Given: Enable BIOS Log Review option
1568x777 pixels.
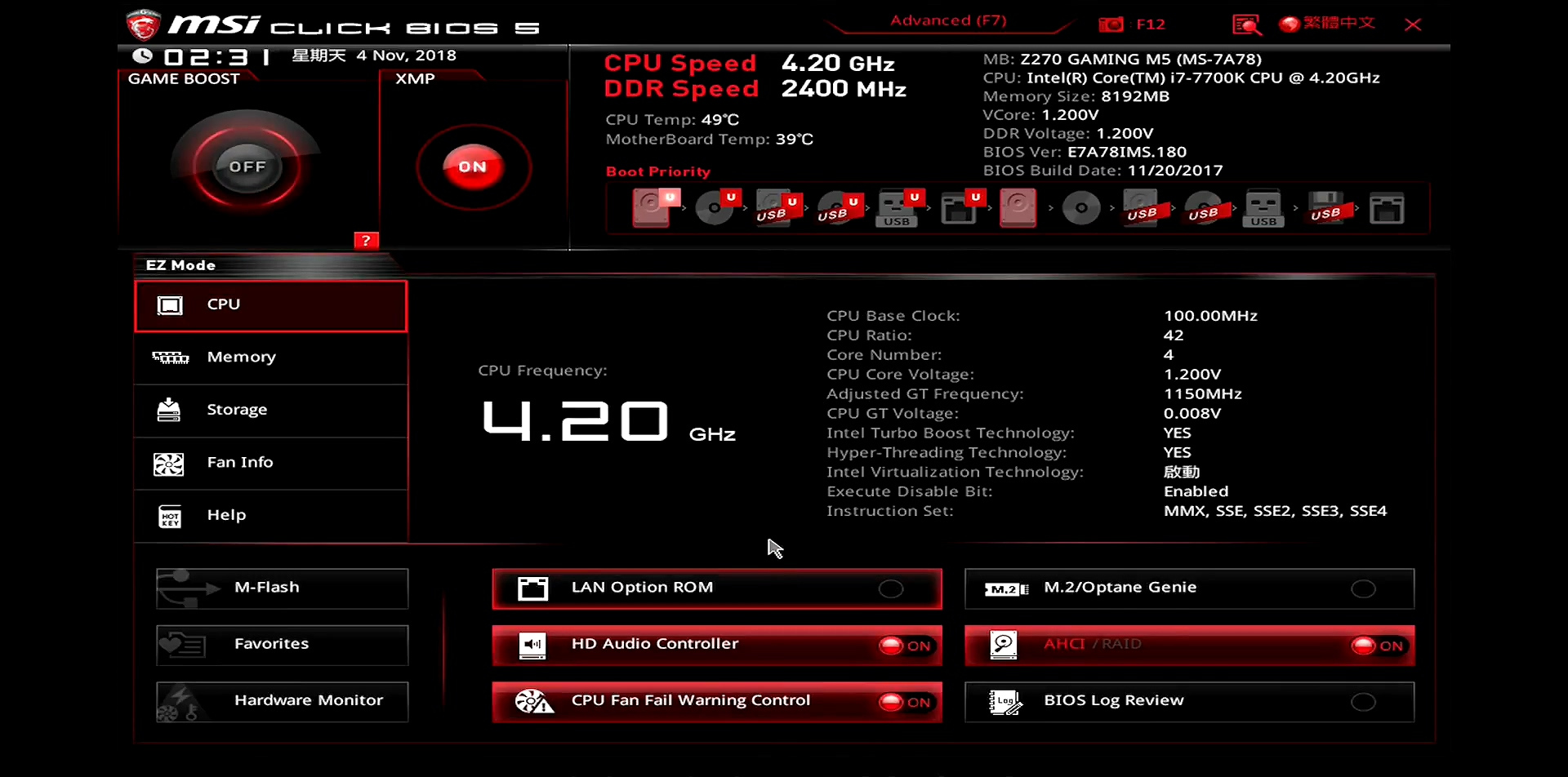Looking at the screenshot, I should tap(1362, 702).
